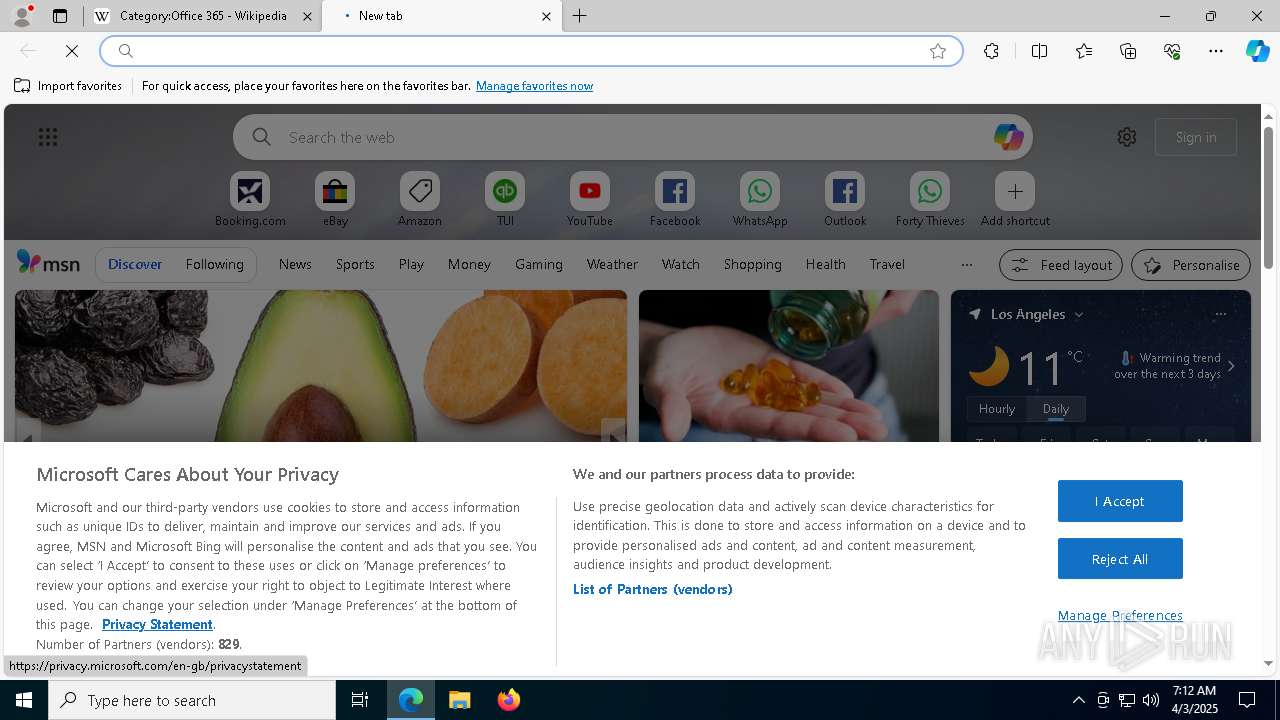Open a new tab with plus button
Image resolution: width=1280 pixels, height=720 pixels.
579,16
